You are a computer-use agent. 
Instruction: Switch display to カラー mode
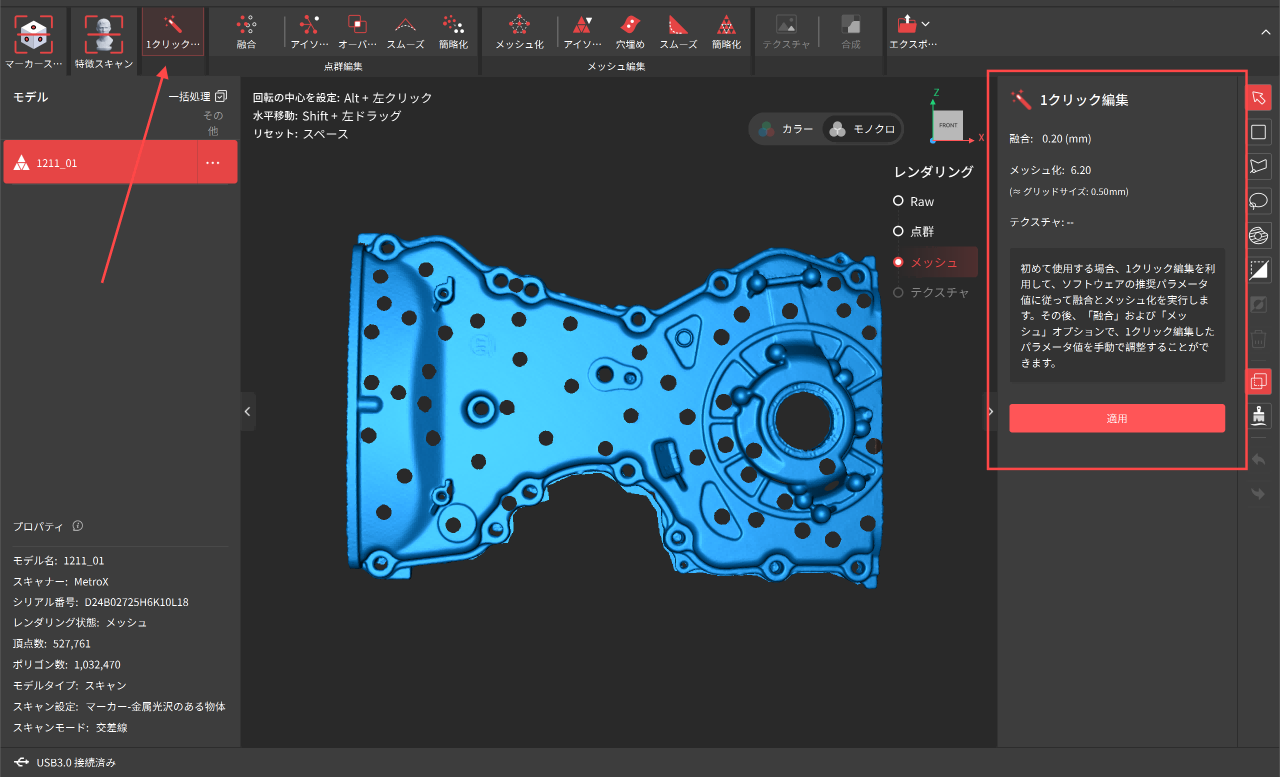785,129
